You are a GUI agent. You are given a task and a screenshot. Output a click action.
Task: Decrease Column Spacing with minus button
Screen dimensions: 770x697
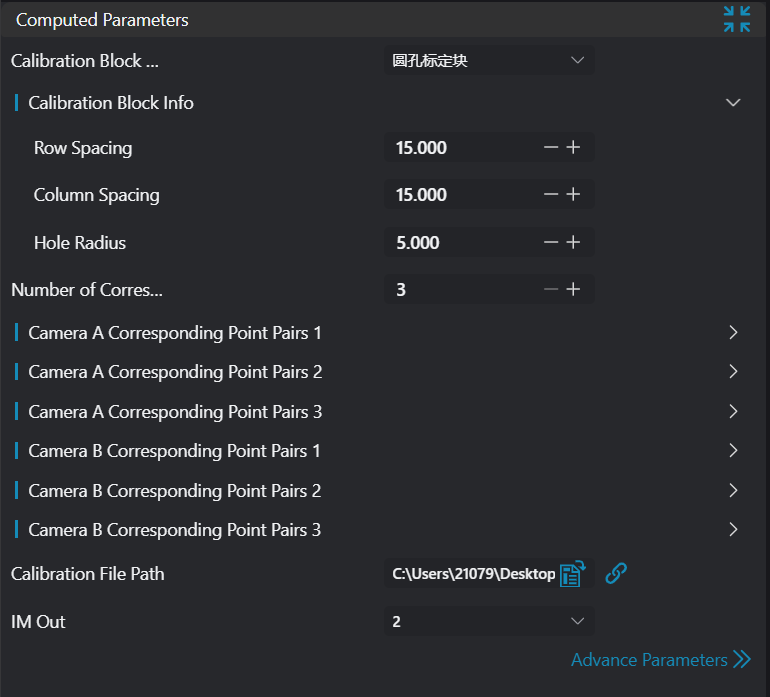(551, 195)
